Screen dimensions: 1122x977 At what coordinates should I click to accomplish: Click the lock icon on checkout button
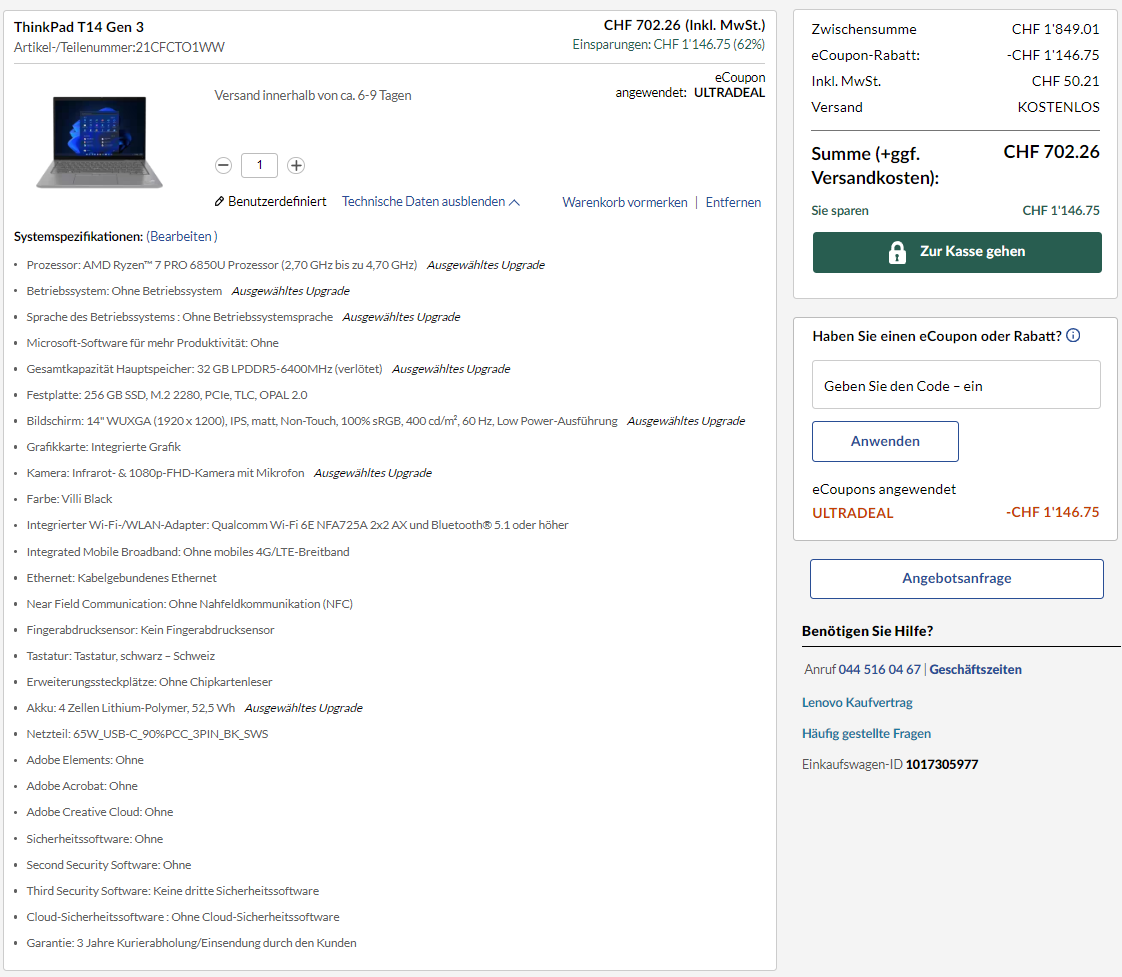pyautogui.click(x=897, y=252)
